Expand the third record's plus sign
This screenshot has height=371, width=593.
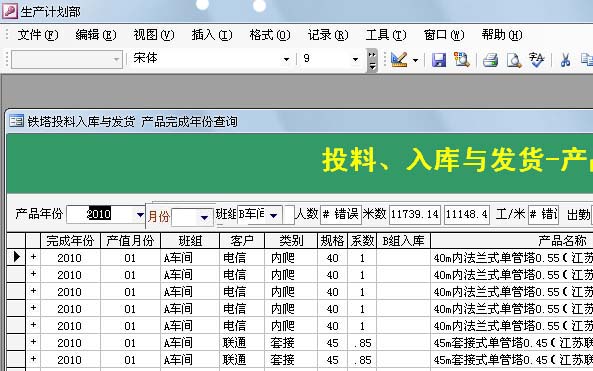pyautogui.click(x=33, y=291)
